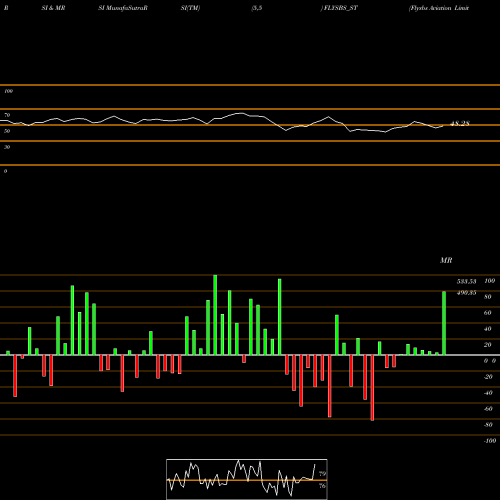Click the 533.53 value label
The height and width of the screenshot is (500, 500).
466,282
